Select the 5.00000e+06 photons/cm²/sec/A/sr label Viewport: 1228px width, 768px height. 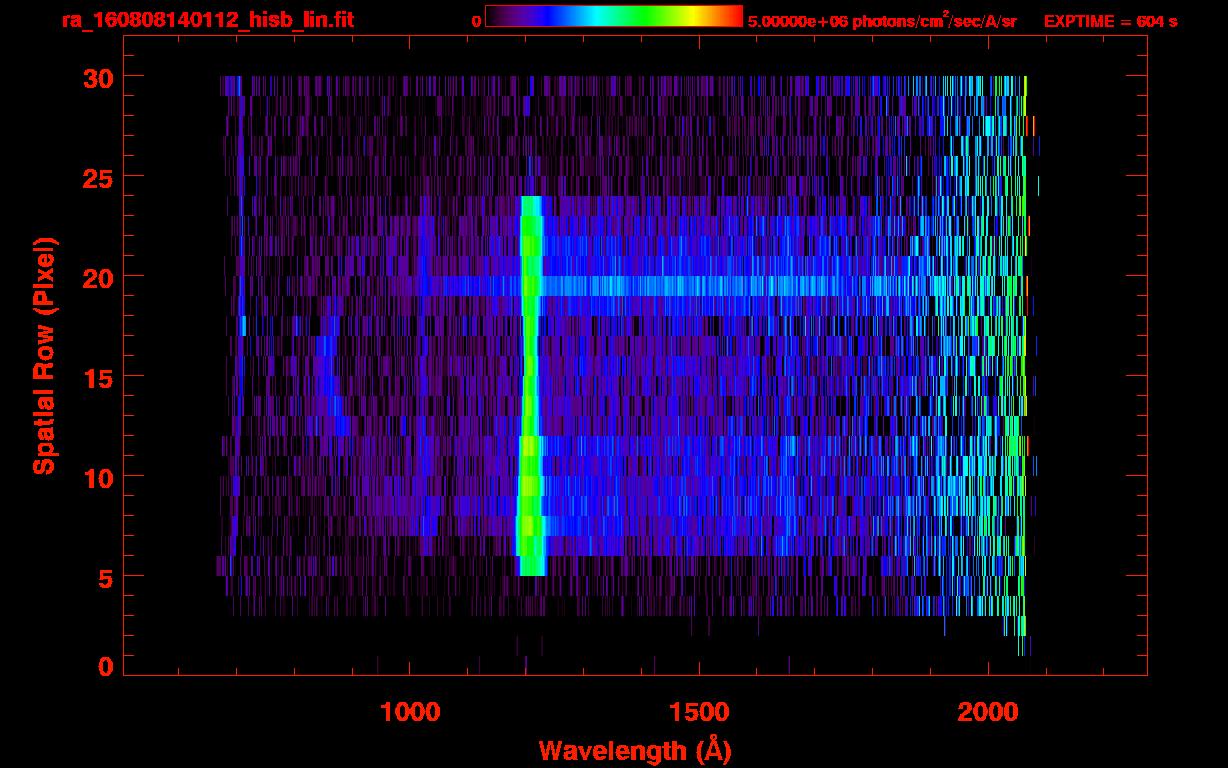[x=882, y=21]
